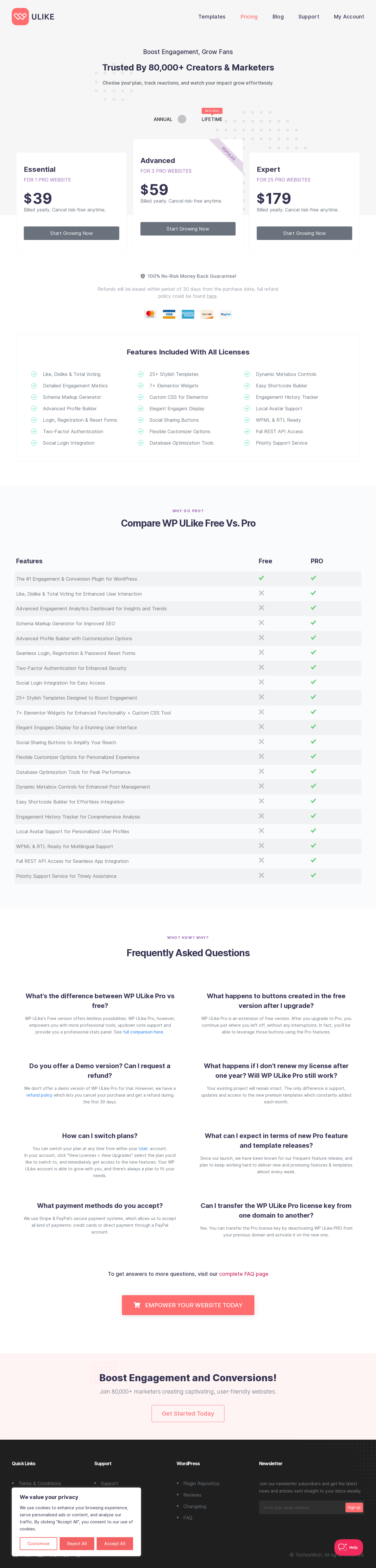Open the Help chat bubble
The image size is (376, 1568).
[349, 1547]
